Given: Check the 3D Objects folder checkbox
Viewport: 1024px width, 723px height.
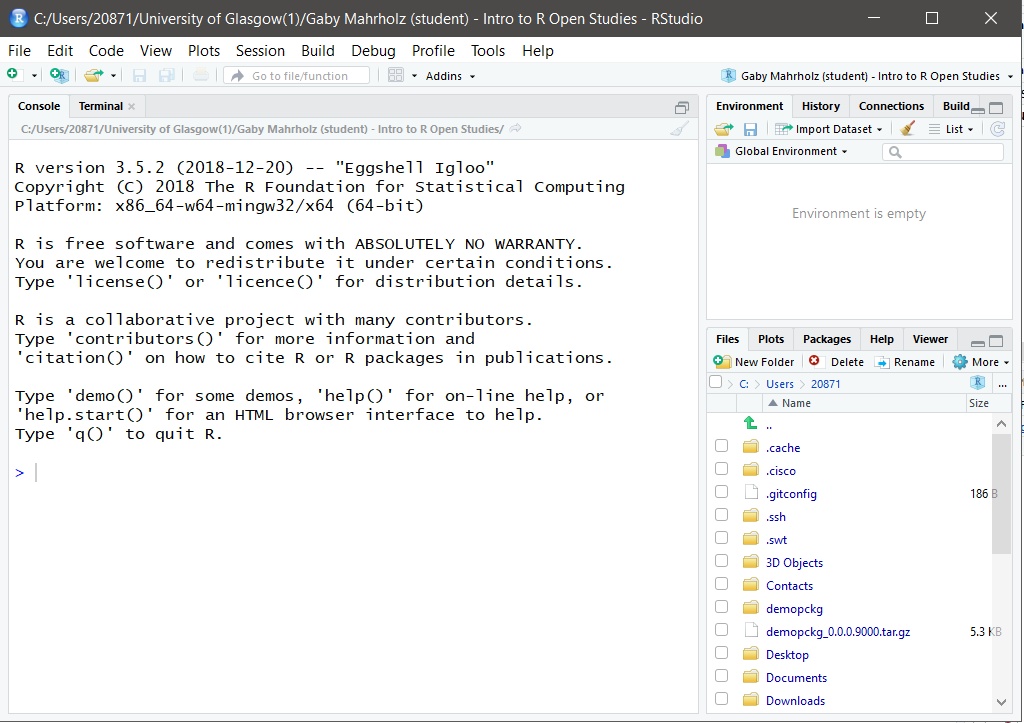Looking at the screenshot, I should click(x=721, y=560).
